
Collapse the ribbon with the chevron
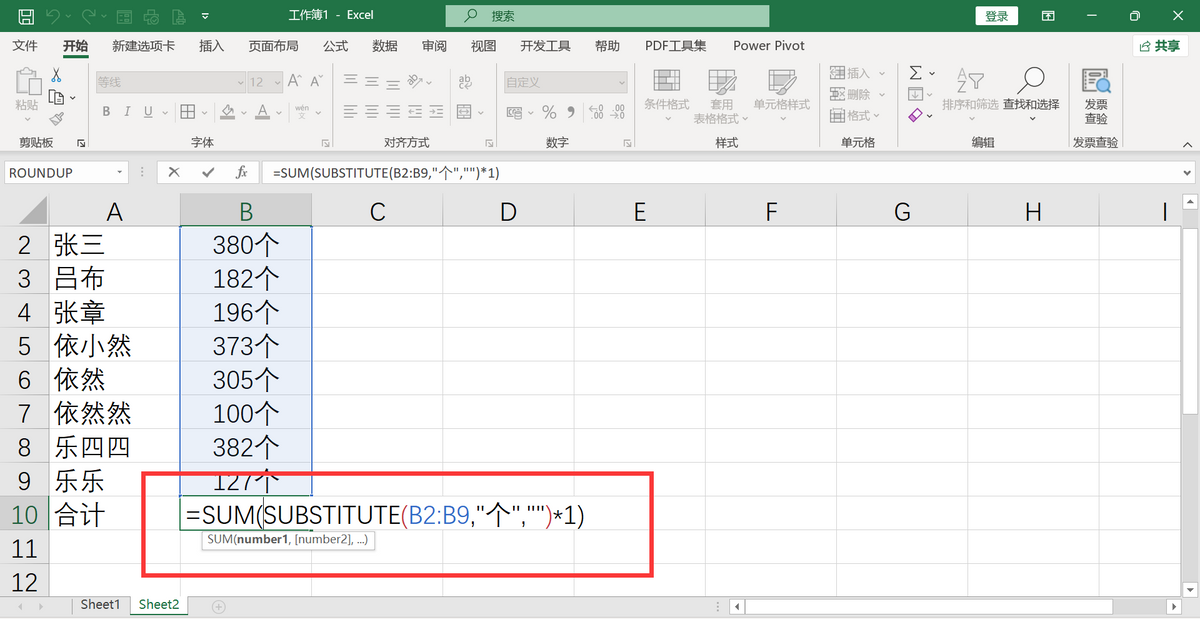(1189, 143)
